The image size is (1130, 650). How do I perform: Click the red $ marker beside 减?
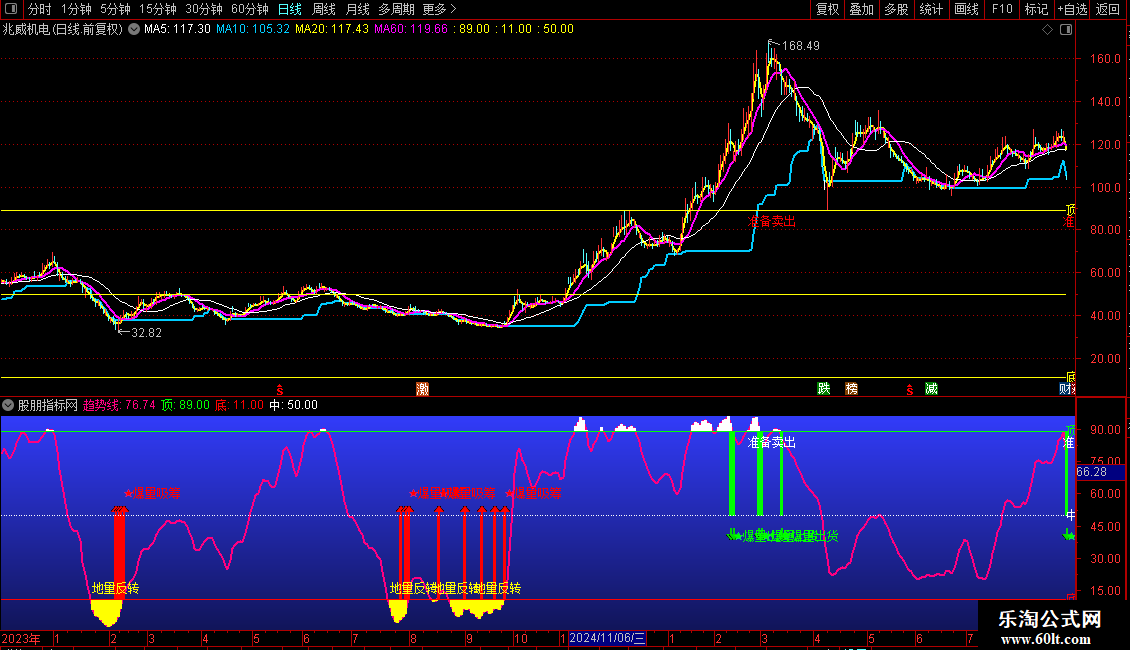(x=909, y=390)
